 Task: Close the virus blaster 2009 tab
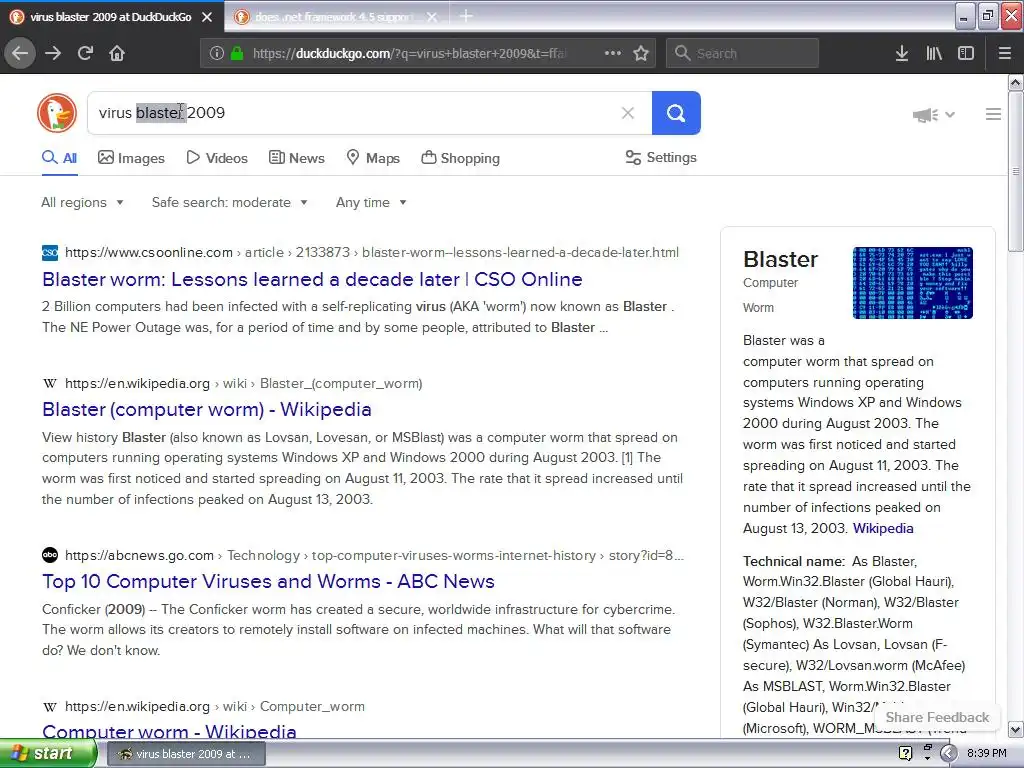click(207, 17)
